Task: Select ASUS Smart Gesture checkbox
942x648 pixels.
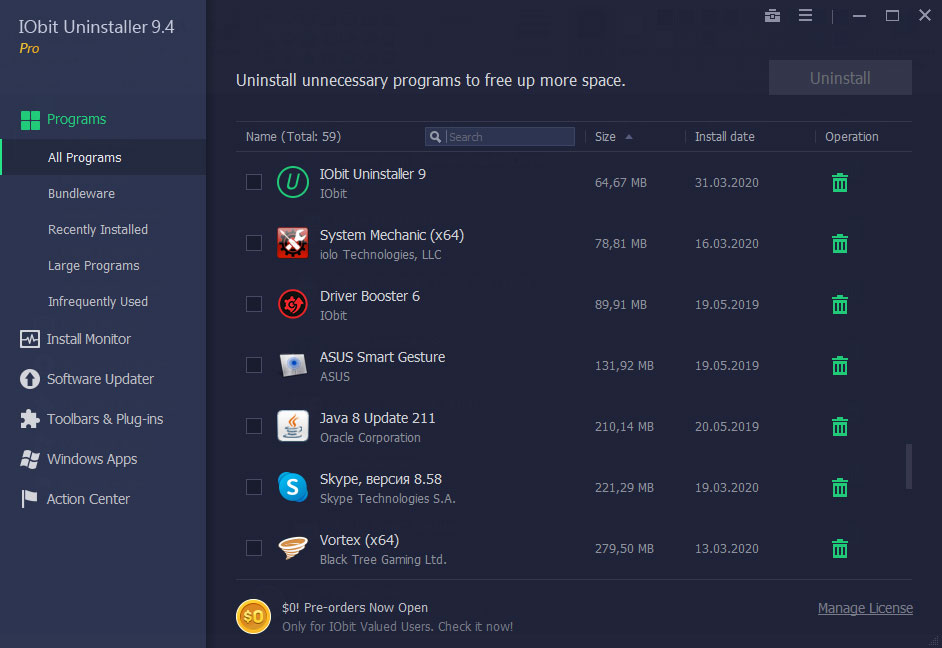Action: pyautogui.click(x=254, y=365)
